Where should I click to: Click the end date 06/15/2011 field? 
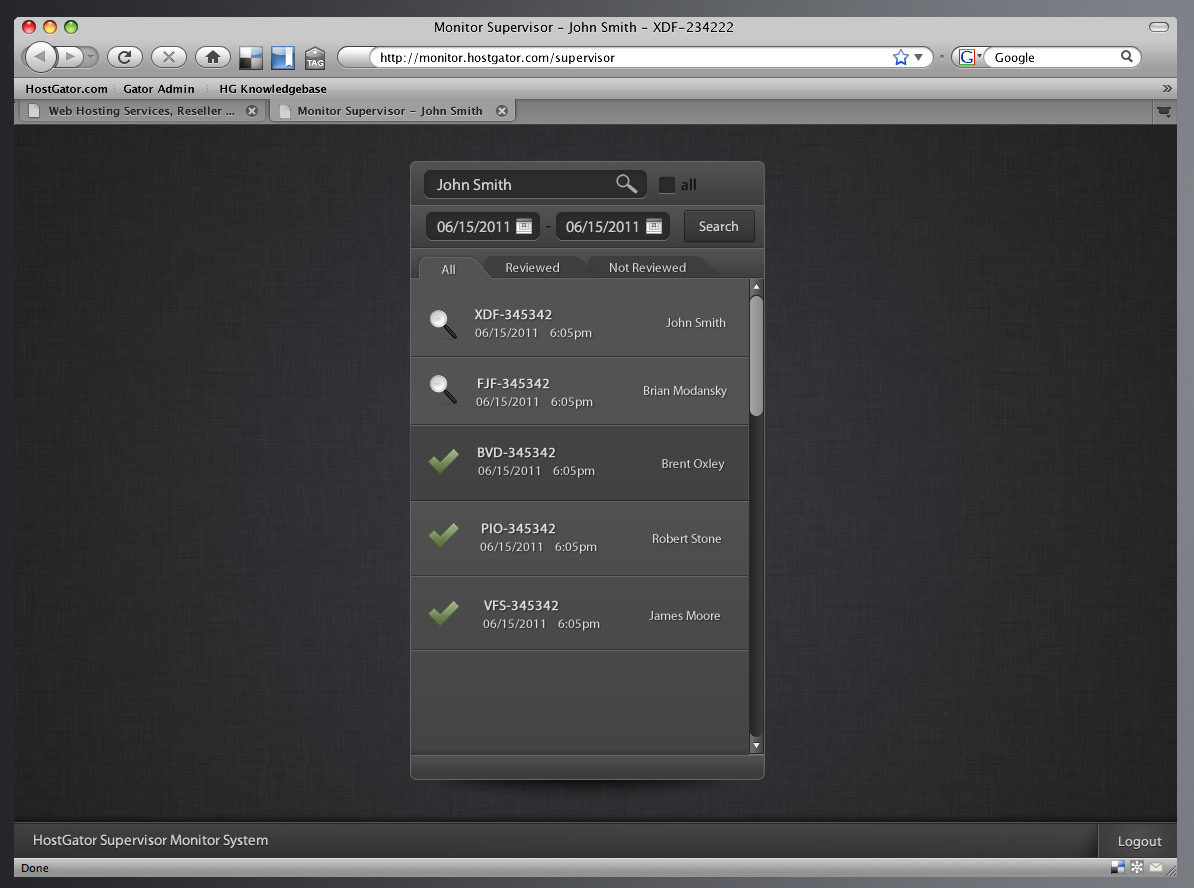pos(612,226)
